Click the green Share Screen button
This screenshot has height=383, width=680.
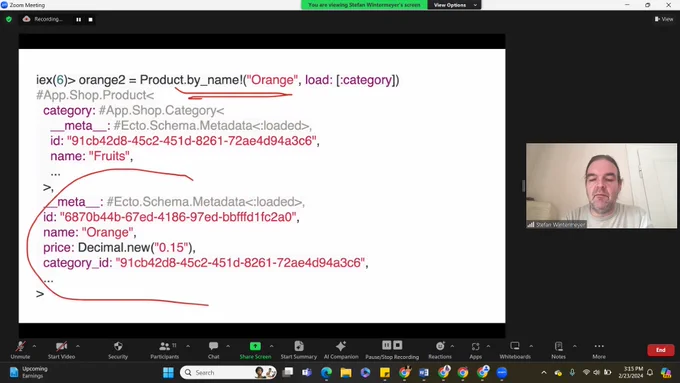(x=255, y=350)
